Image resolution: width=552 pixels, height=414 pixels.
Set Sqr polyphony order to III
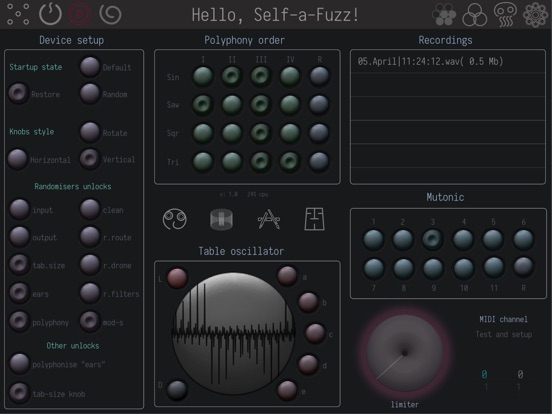click(261, 133)
